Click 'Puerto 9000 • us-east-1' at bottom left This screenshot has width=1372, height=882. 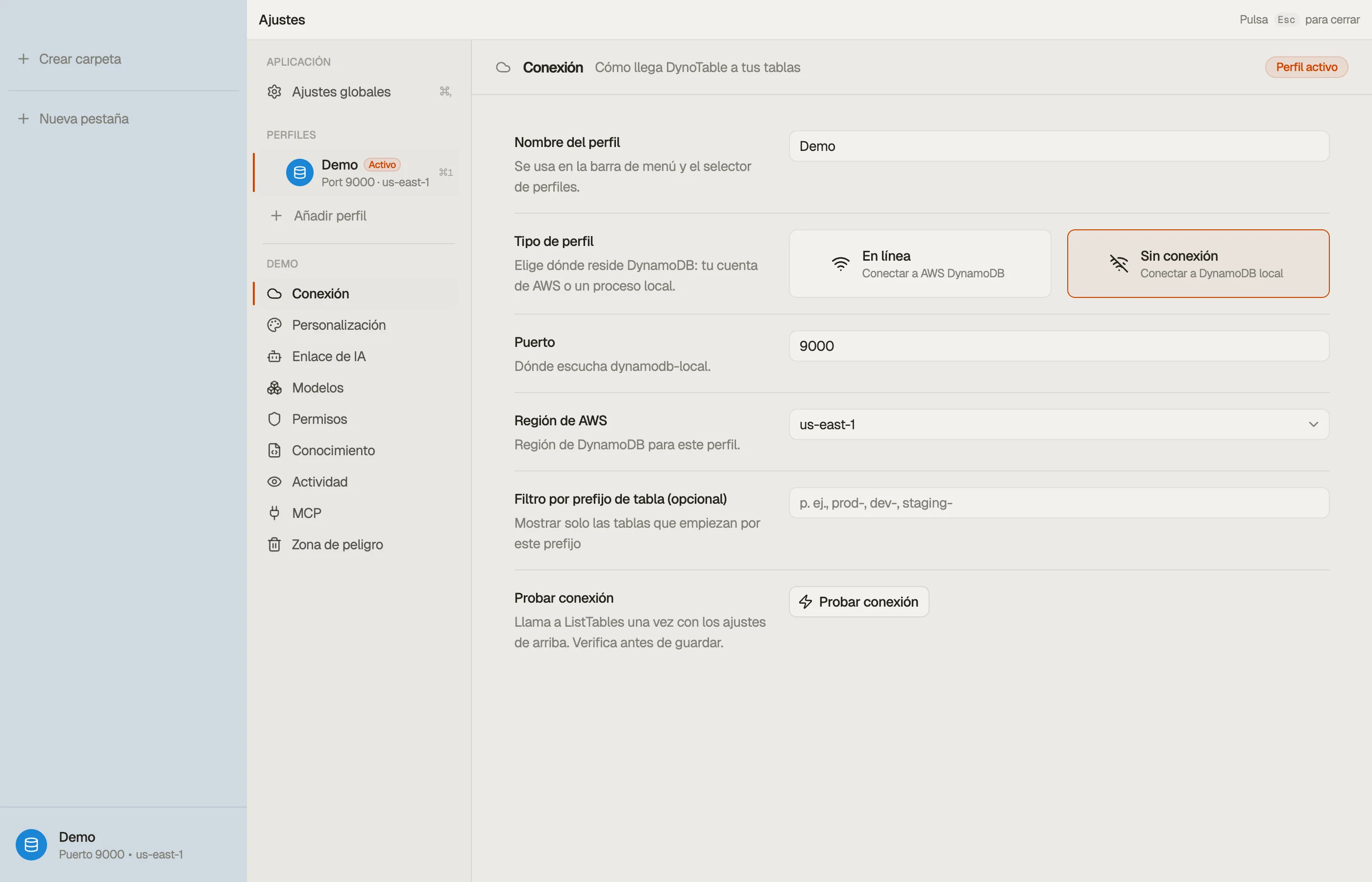pyautogui.click(x=121, y=855)
